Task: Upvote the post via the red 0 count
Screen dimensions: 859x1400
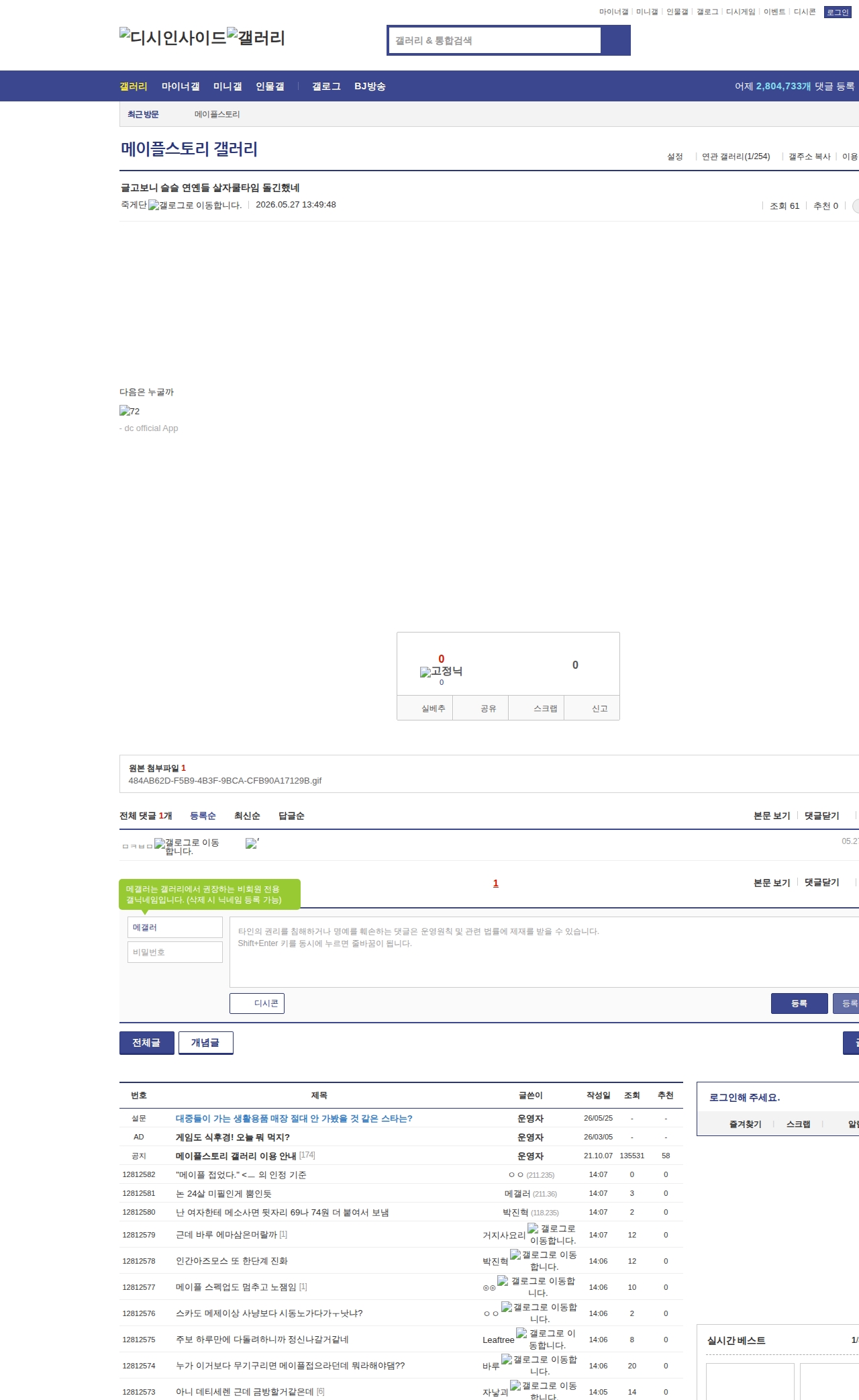Action: [x=441, y=659]
